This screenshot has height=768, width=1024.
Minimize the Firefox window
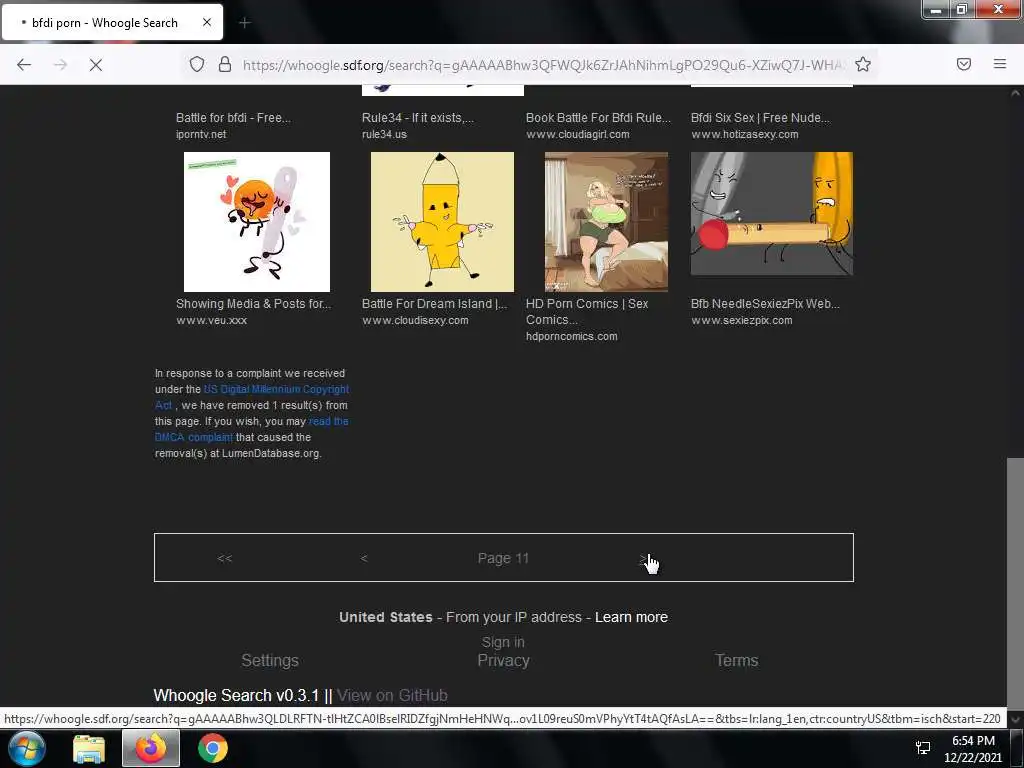pyautogui.click(x=936, y=10)
